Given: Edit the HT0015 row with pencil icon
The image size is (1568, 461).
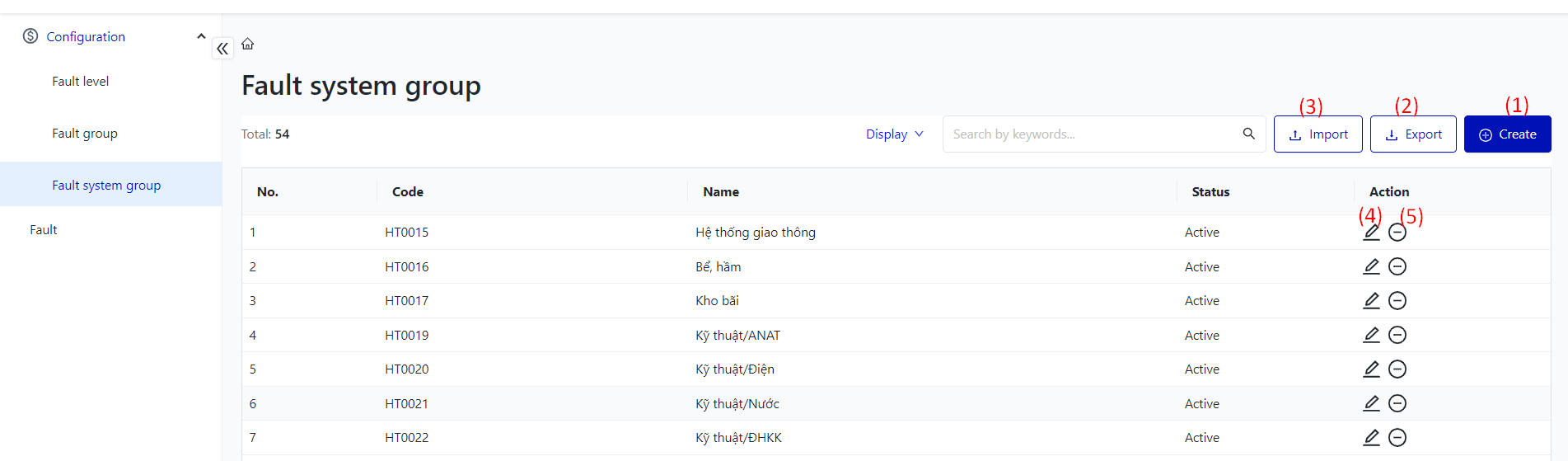Looking at the screenshot, I should click(1371, 233).
